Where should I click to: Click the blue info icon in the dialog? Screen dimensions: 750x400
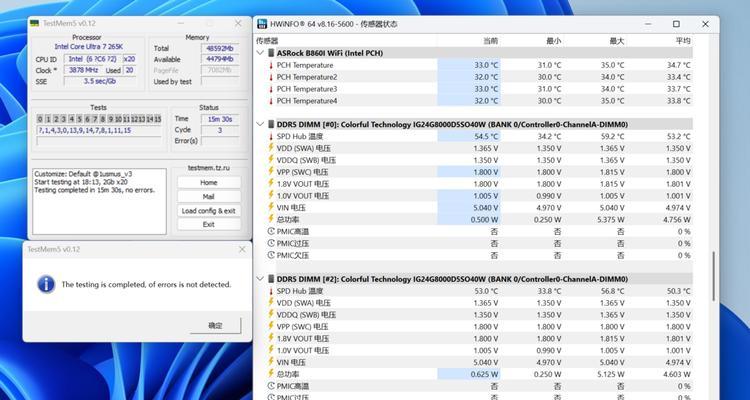[x=46, y=284]
